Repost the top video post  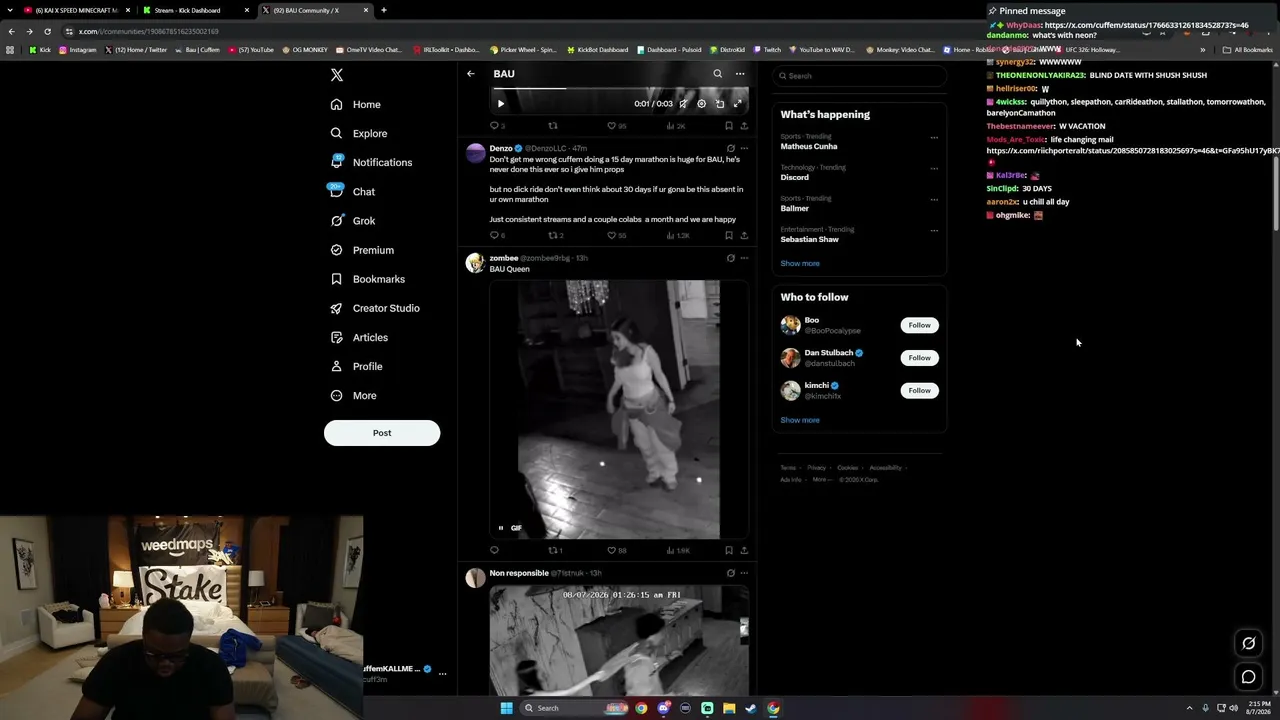click(553, 126)
